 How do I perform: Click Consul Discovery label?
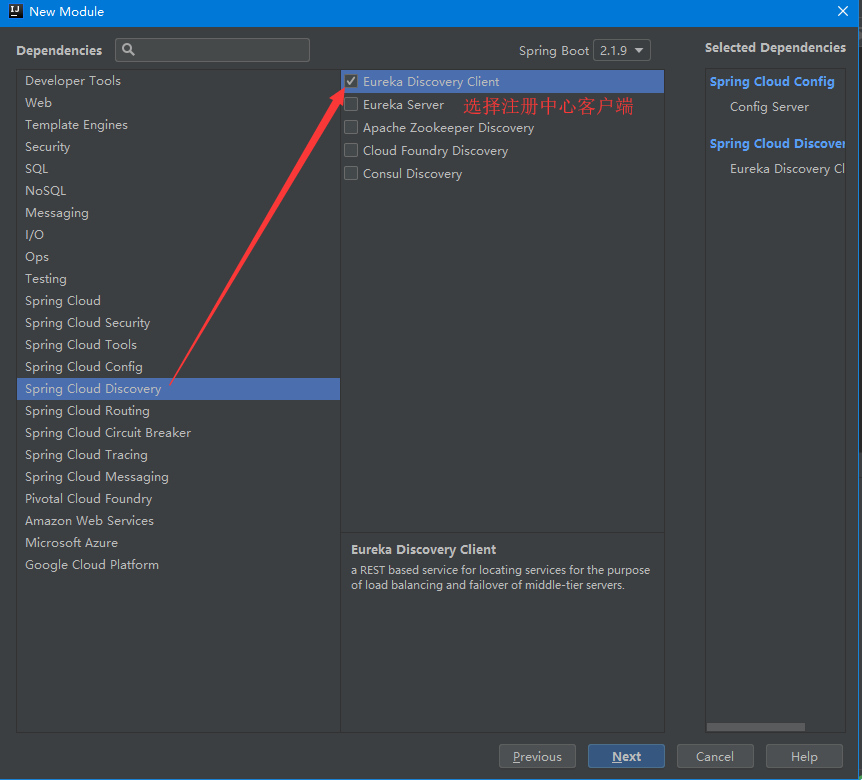(412, 174)
